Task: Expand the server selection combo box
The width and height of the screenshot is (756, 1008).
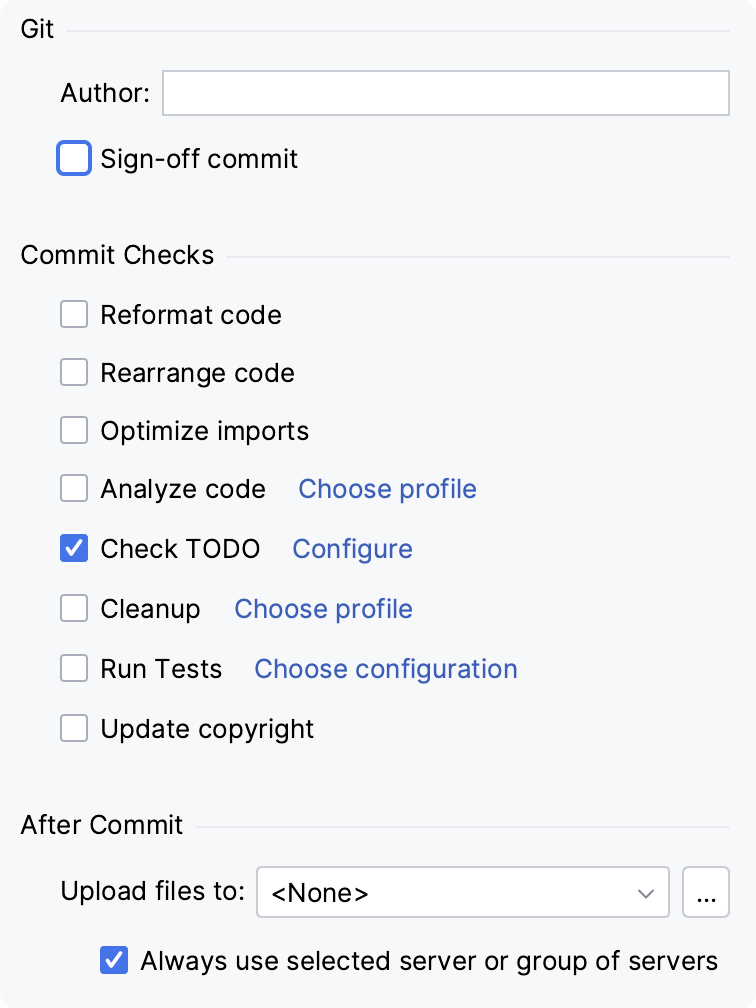Action: (x=646, y=892)
